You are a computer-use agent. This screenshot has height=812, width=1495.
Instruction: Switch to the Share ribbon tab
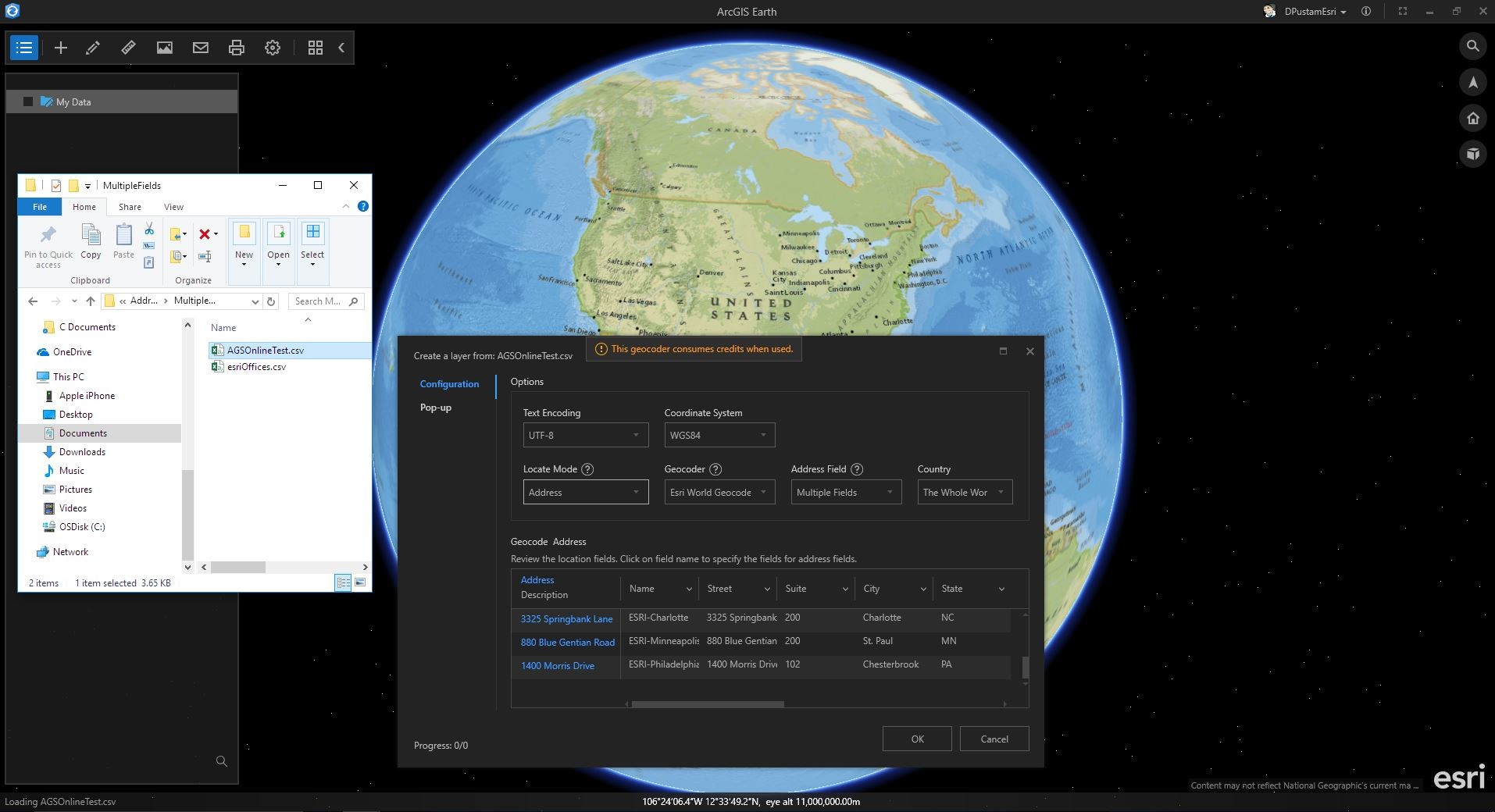130,207
